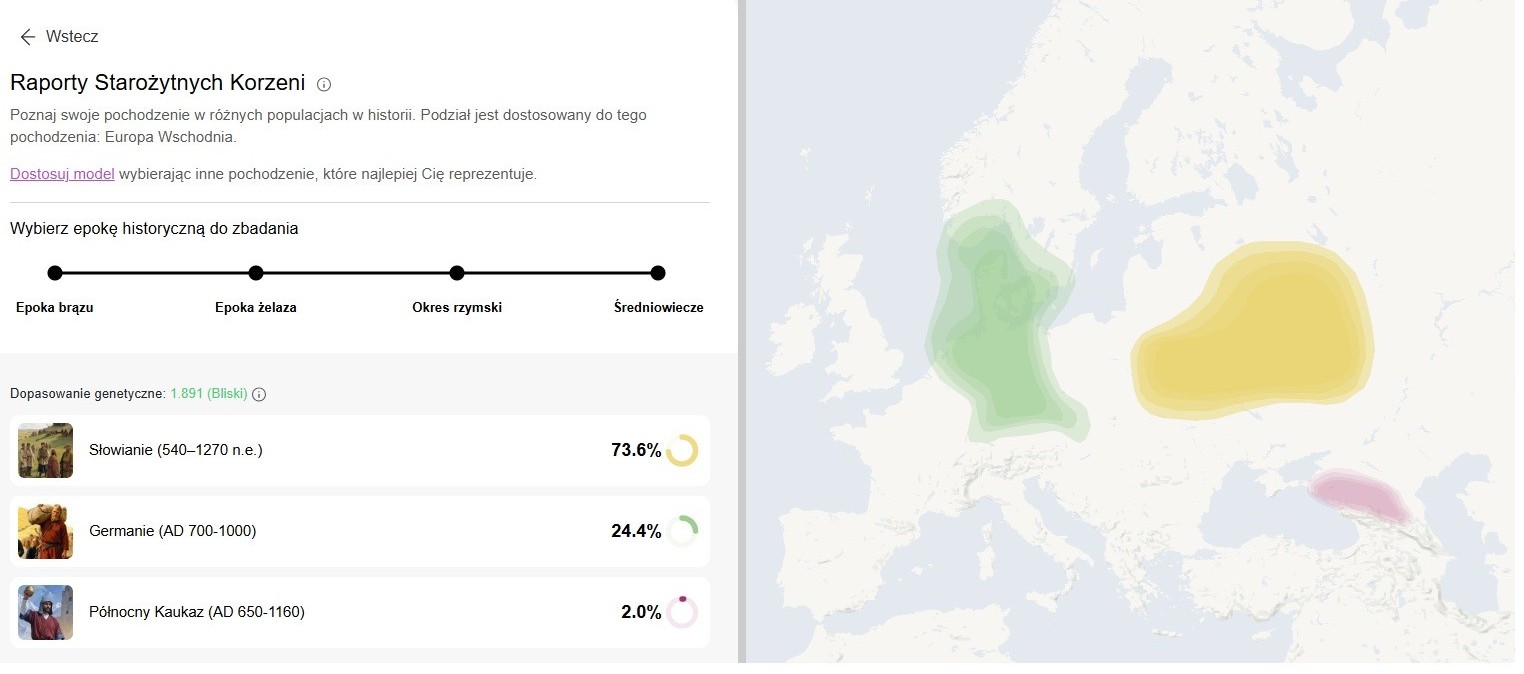Viewport: 1524px width, 674px height.
Task: Select the Epoka brązu timeline point
Action: (x=55, y=273)
